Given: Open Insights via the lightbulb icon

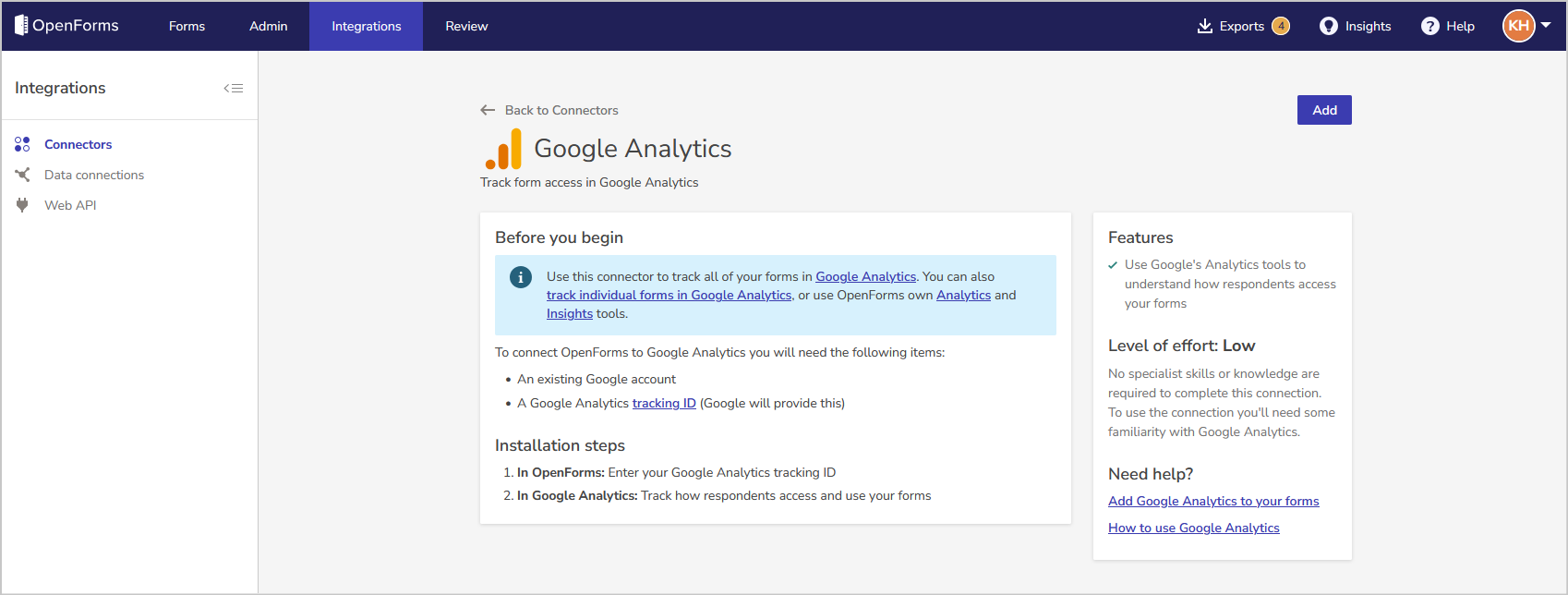Looking at the screenshot, I should [x=1329, y=26].
